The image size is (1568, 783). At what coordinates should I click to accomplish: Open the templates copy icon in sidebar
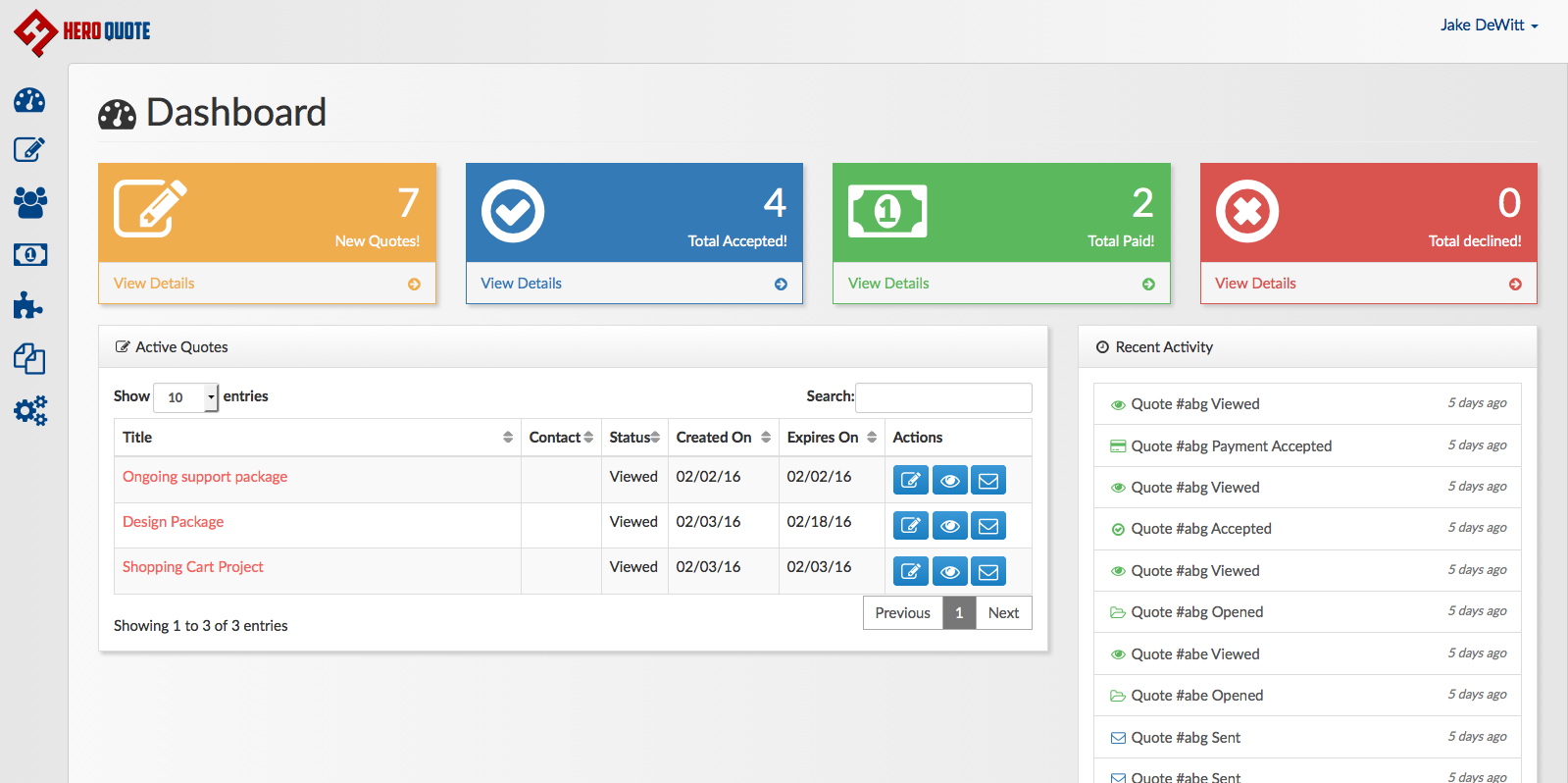click(29, 359)
